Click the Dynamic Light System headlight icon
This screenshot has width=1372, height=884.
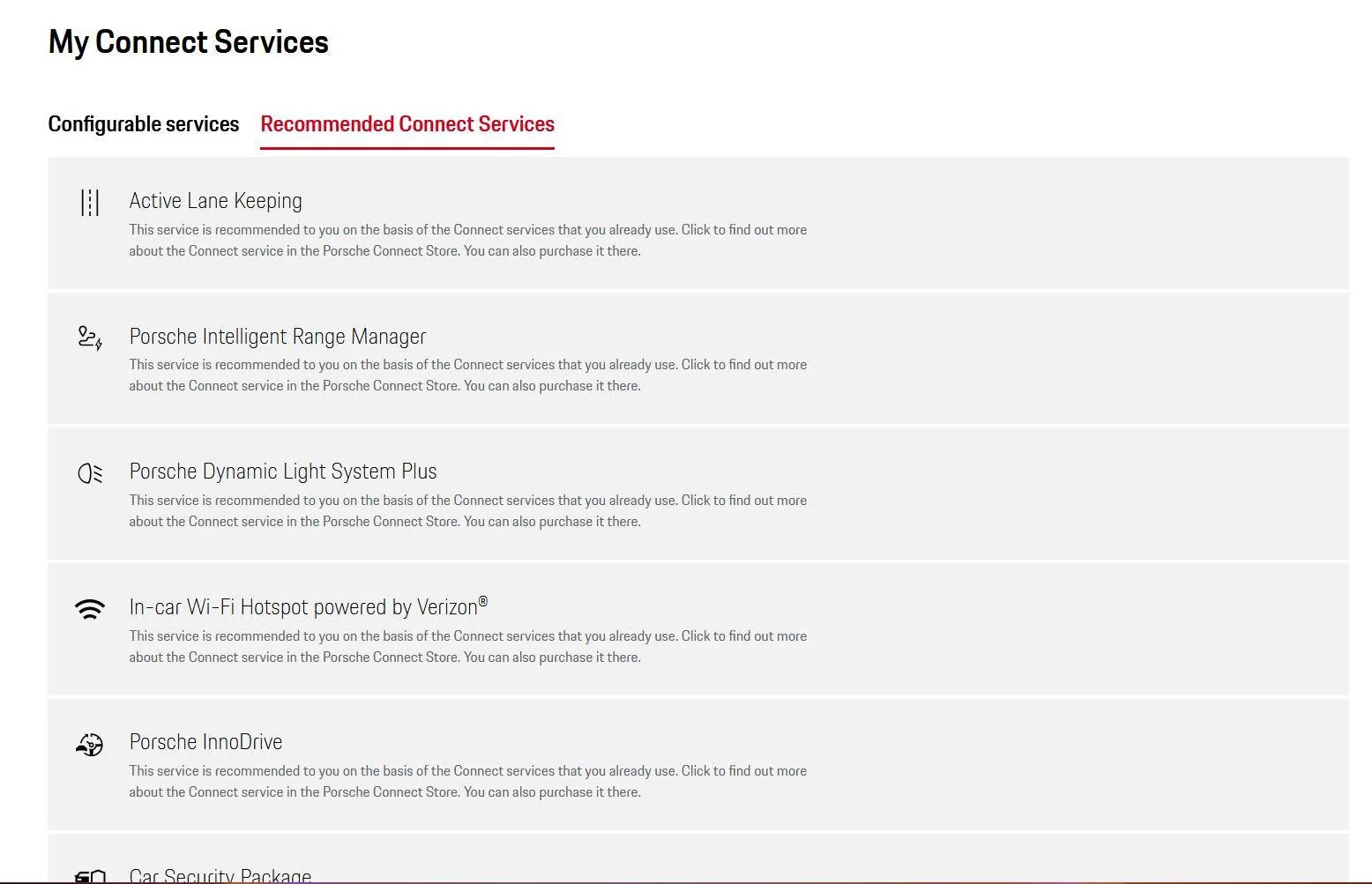[x=90, y=474]
